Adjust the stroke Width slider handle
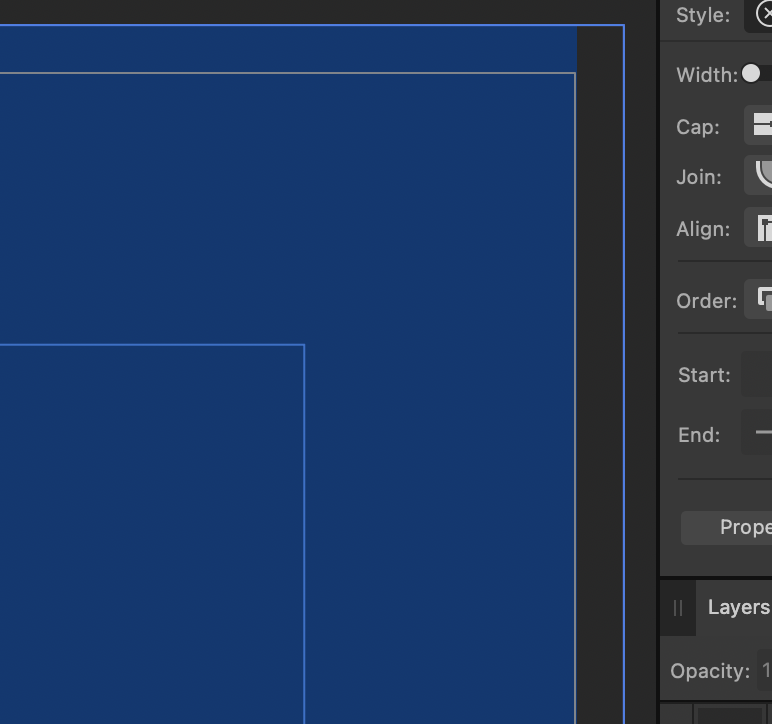Viewport: 772px width, 724px height. 751,74
